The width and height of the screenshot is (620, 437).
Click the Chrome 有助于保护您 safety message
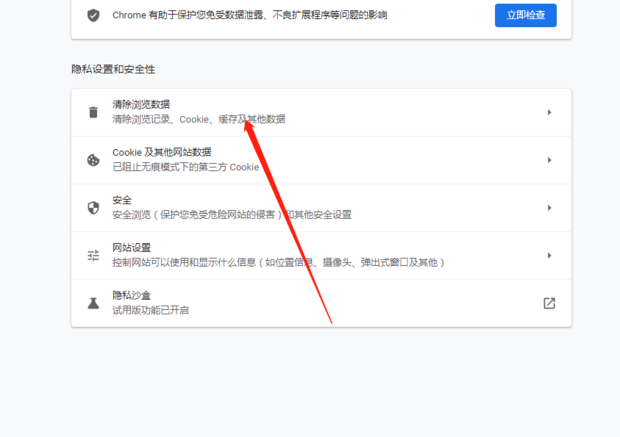[x=250, y=15]
